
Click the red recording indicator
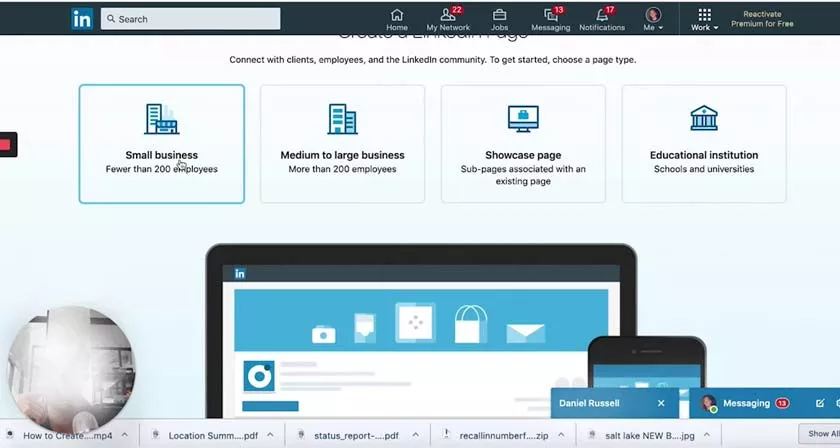coord(6,145)
